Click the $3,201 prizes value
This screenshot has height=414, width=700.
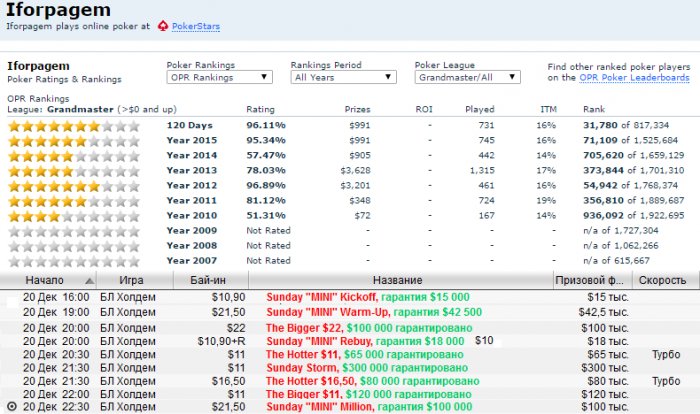(x=355, y=185)
